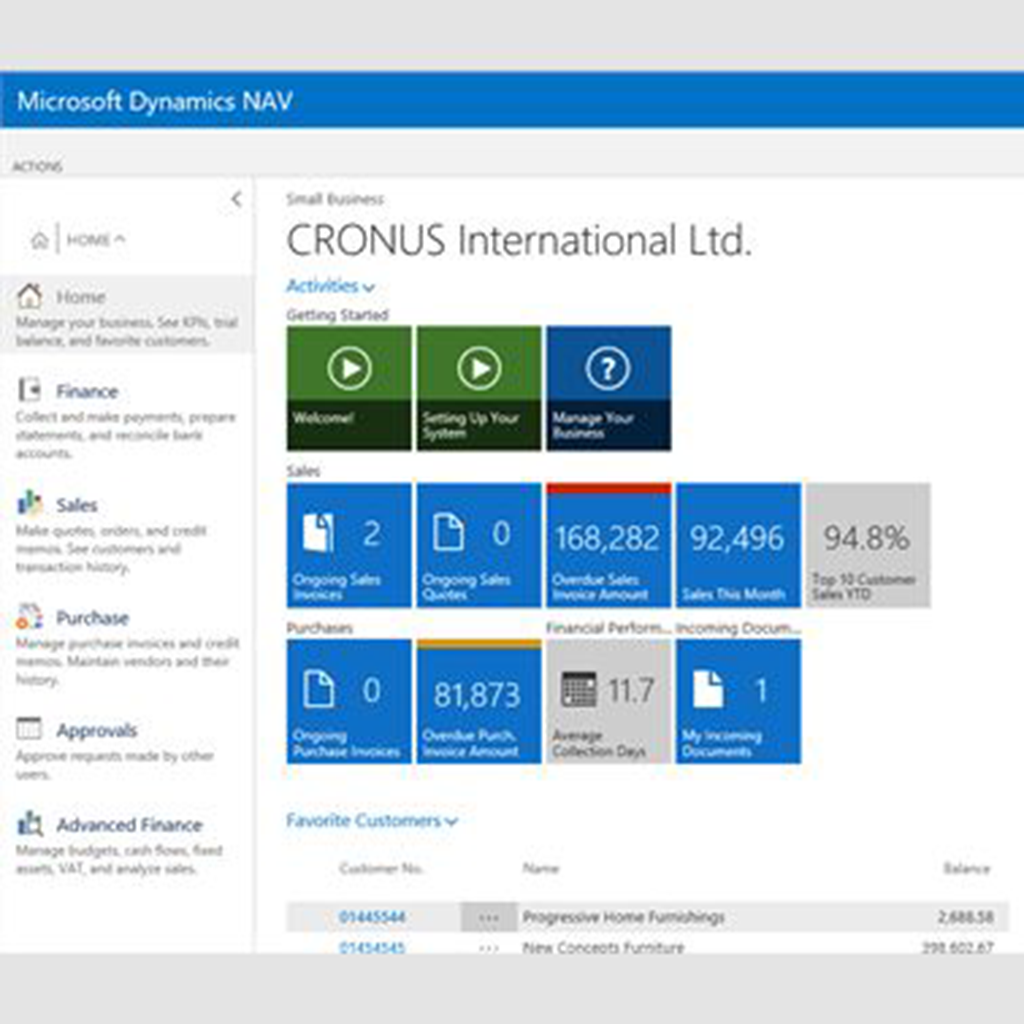Open customer number 01454545 link

click(x=372, y=947)
